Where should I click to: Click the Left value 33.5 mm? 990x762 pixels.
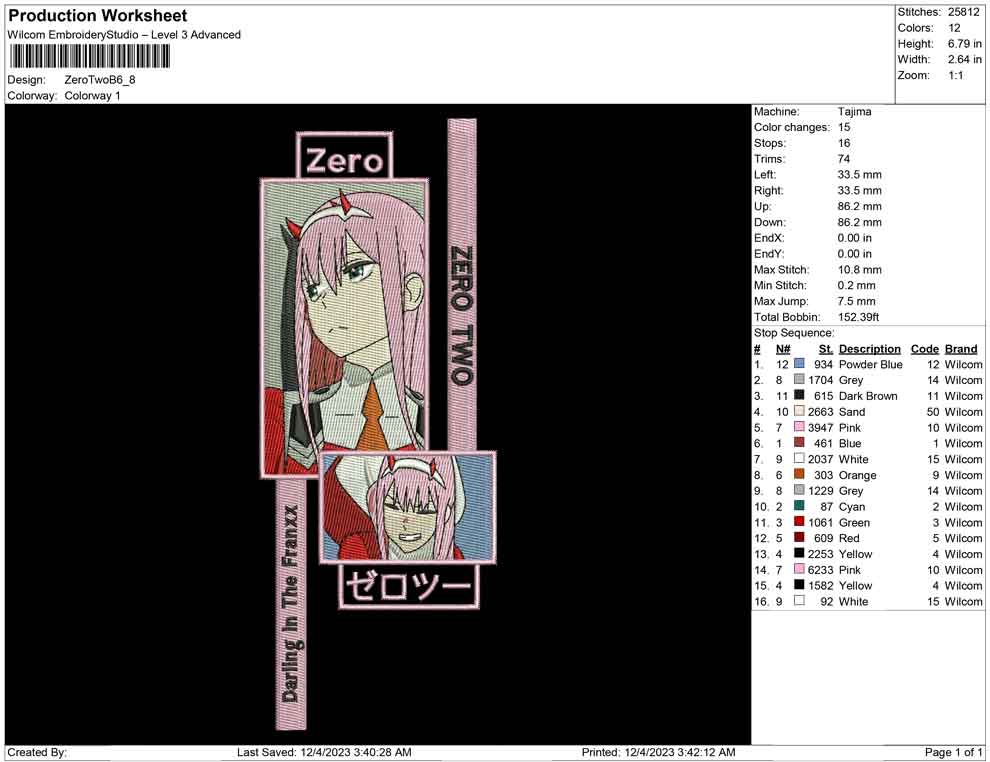pos(859,174)
